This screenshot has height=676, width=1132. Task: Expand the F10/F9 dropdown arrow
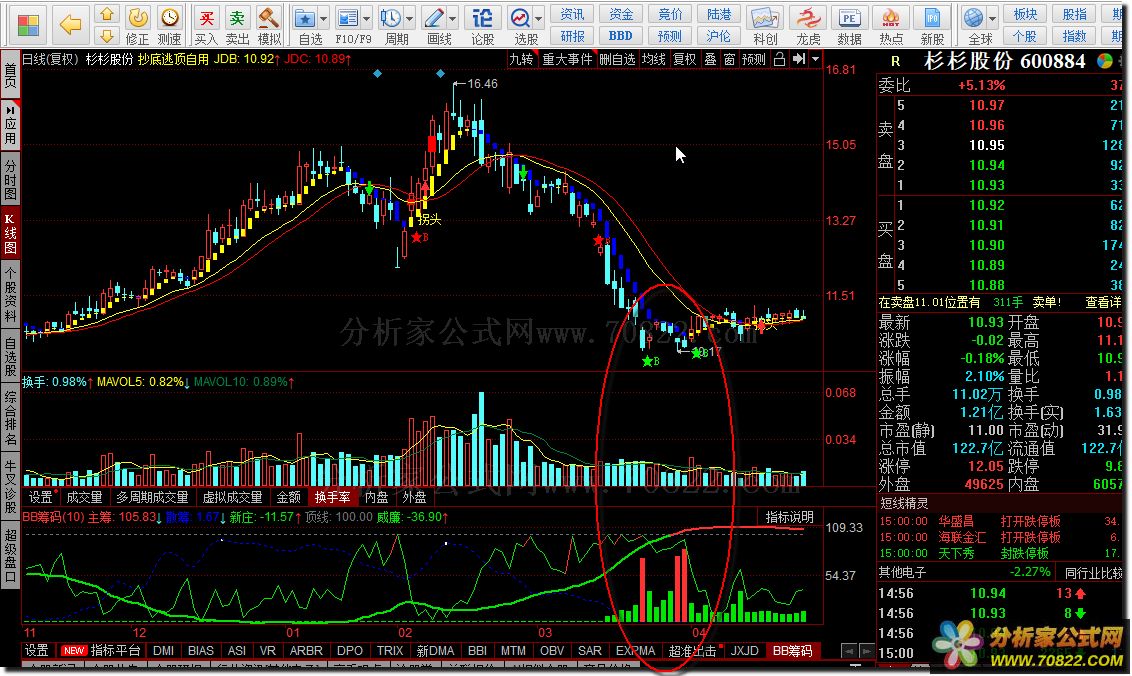coord(367,19)
